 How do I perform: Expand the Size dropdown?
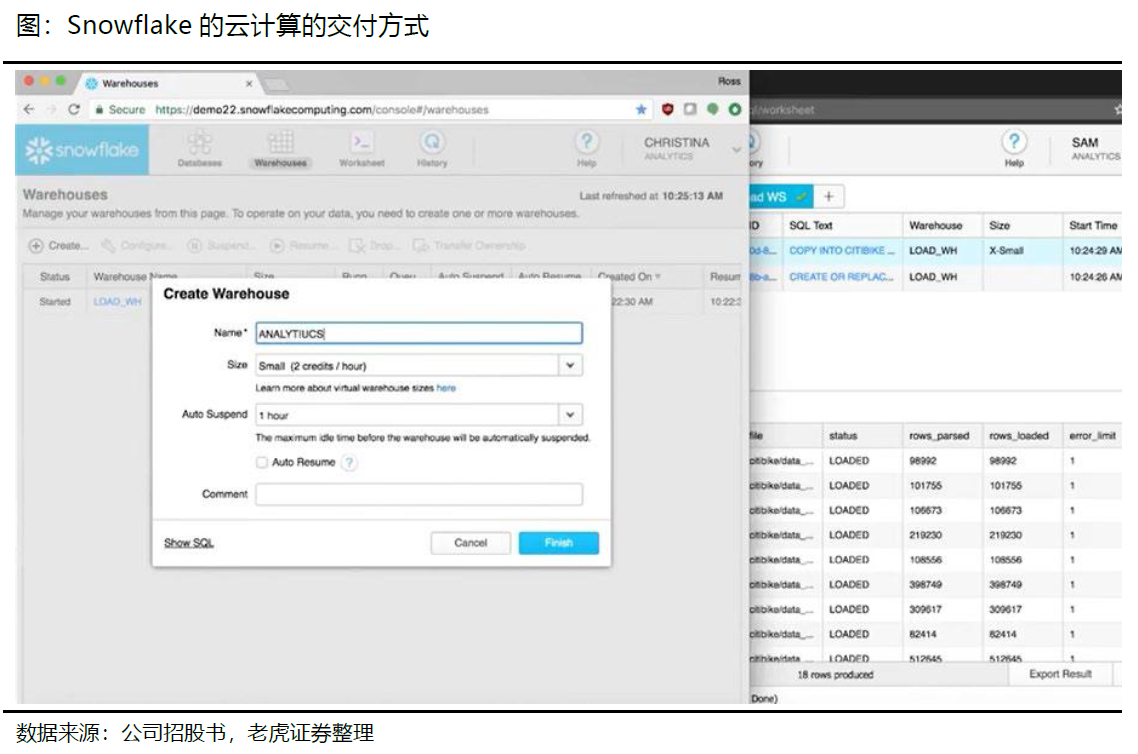[x=570, y=366]
